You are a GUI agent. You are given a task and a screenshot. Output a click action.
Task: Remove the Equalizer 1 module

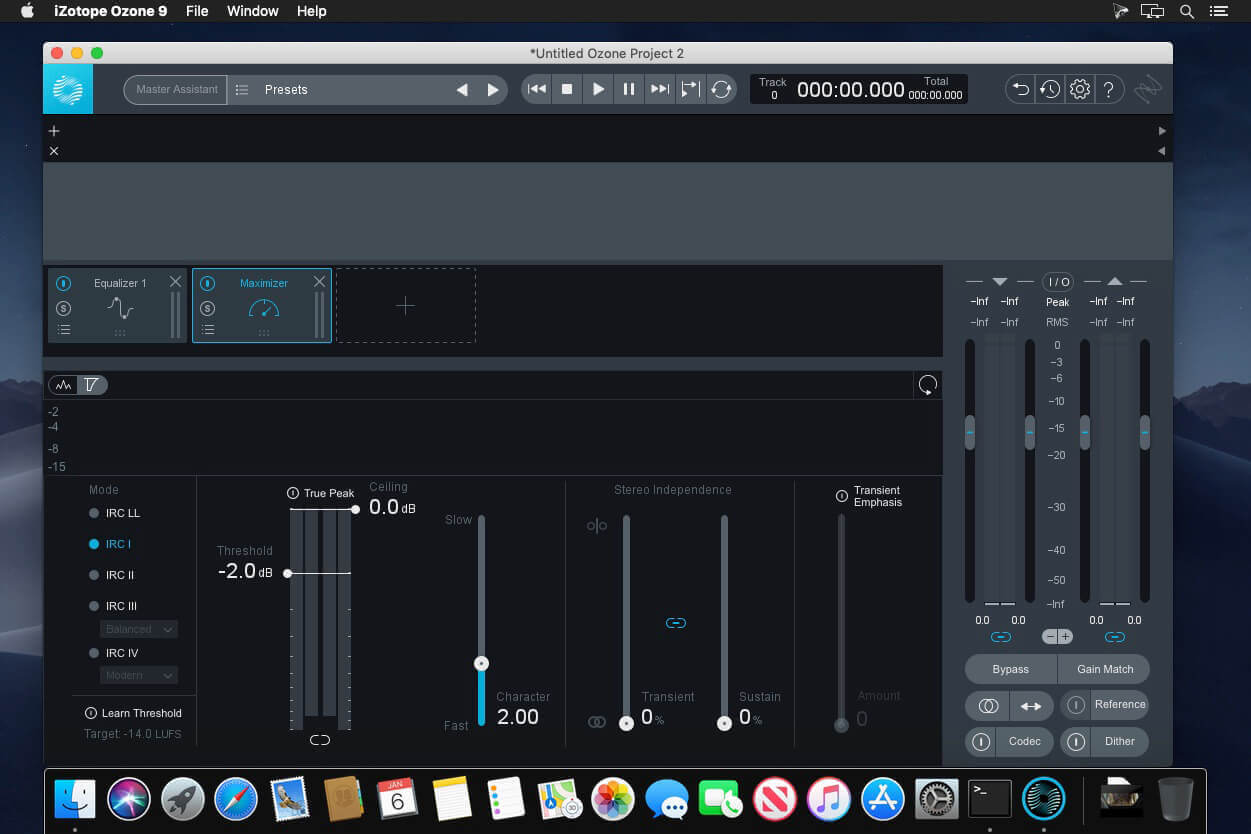(176, 282)
